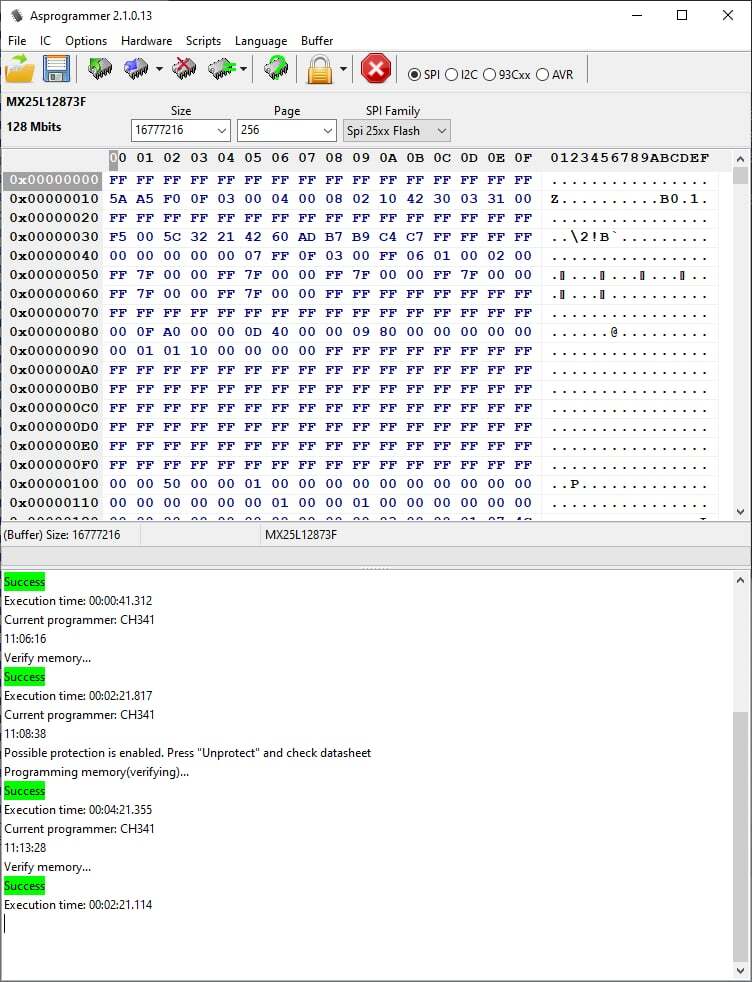Click status bar chip name MX25L12873F
Screen dimensions: 752x982
[x=301, y=535]
